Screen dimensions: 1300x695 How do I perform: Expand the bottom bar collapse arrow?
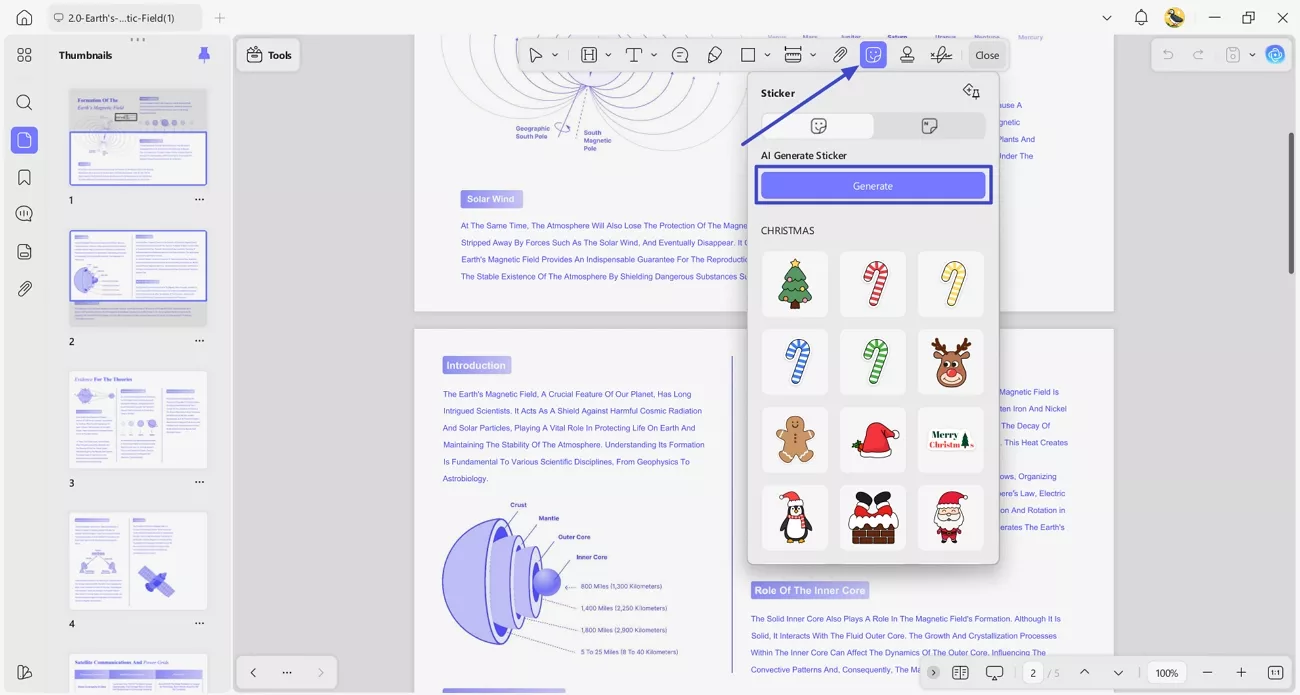(x=933, y=673)
